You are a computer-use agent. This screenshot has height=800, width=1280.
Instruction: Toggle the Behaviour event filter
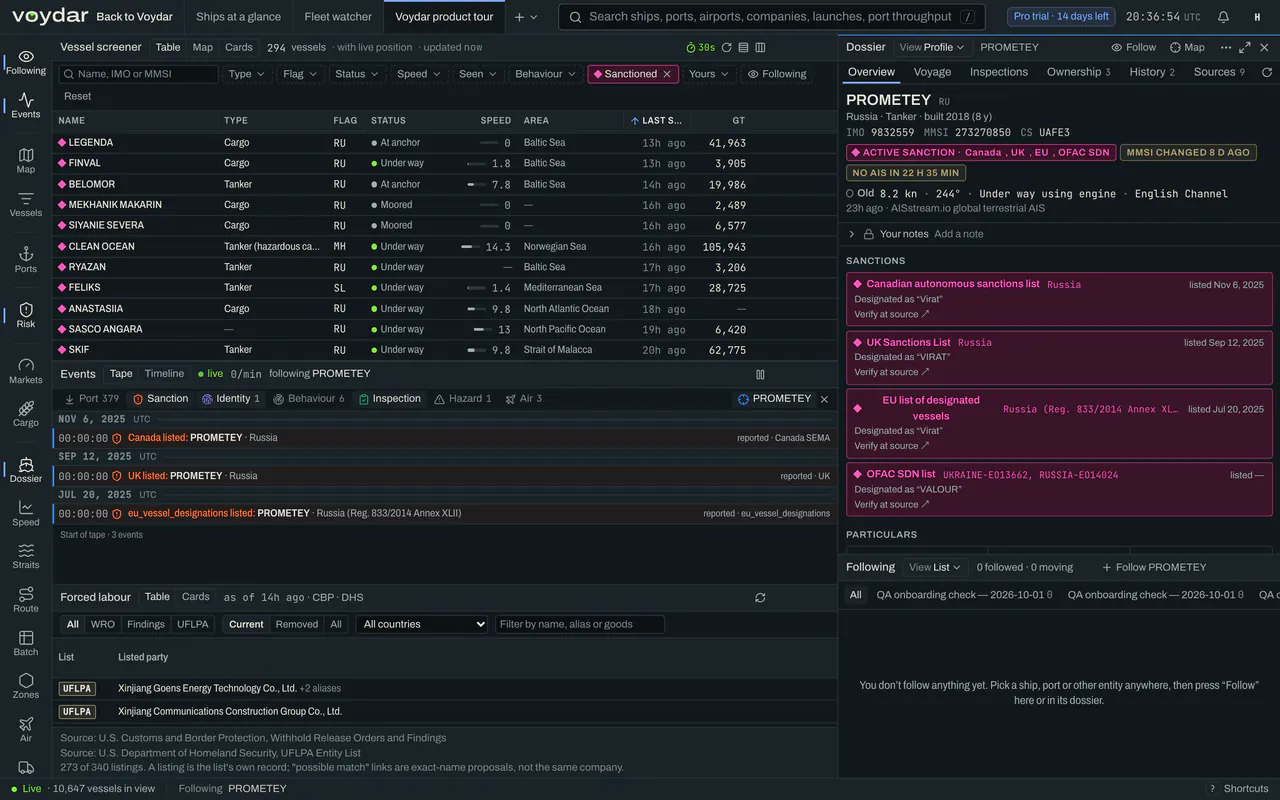308,398
